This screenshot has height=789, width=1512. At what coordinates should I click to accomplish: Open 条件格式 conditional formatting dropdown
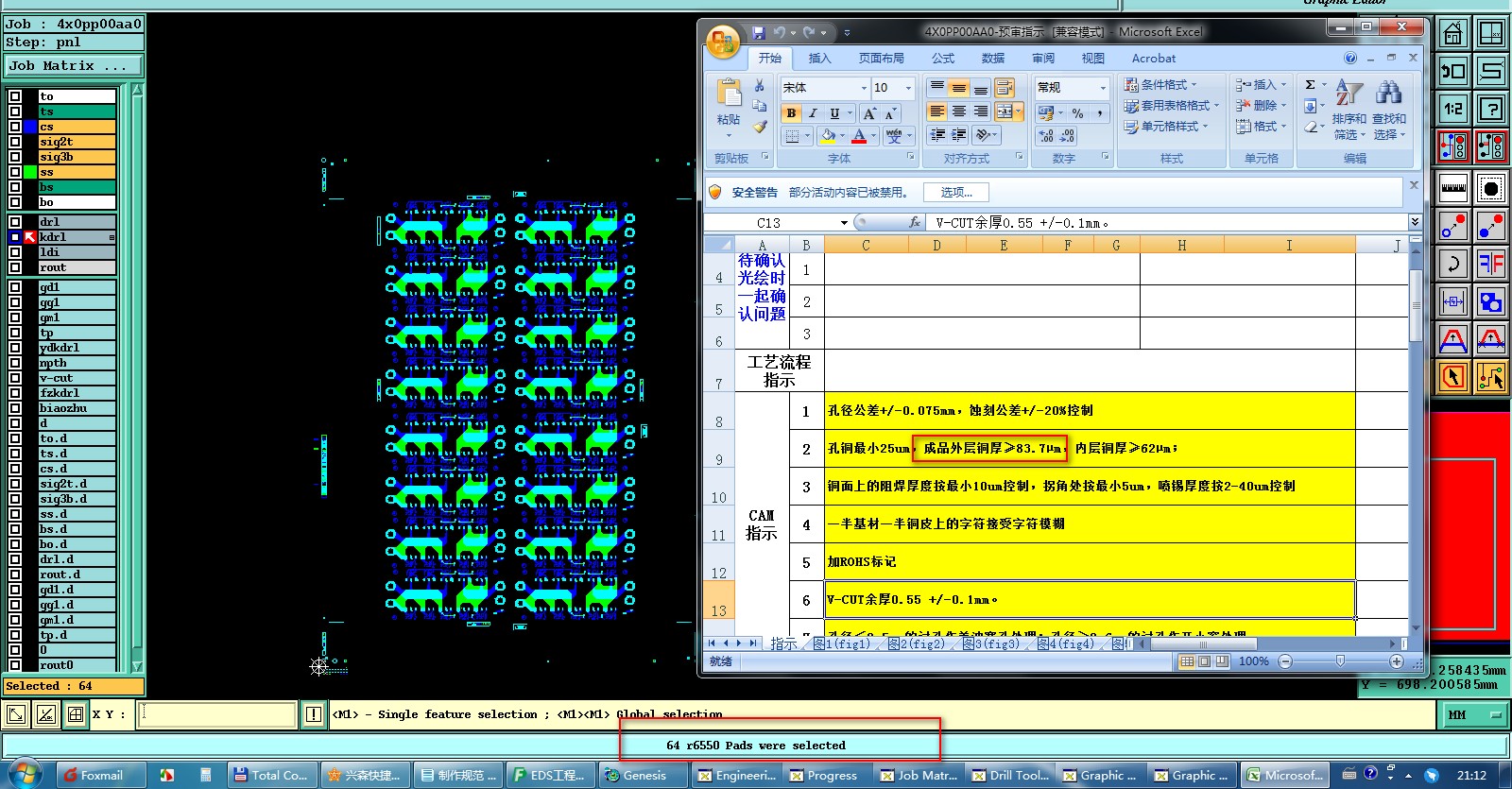tap(1160, 84)
